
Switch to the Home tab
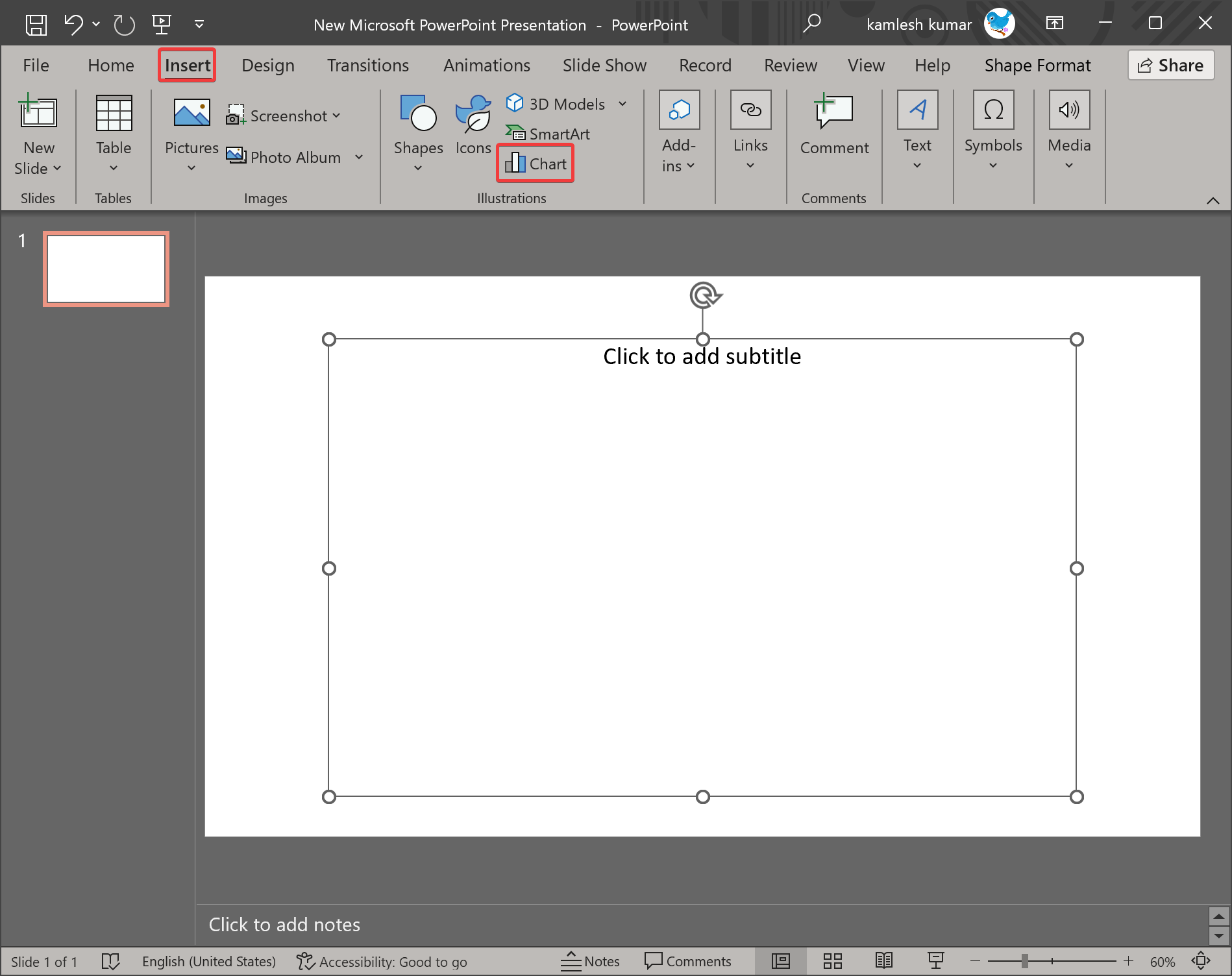111,66
